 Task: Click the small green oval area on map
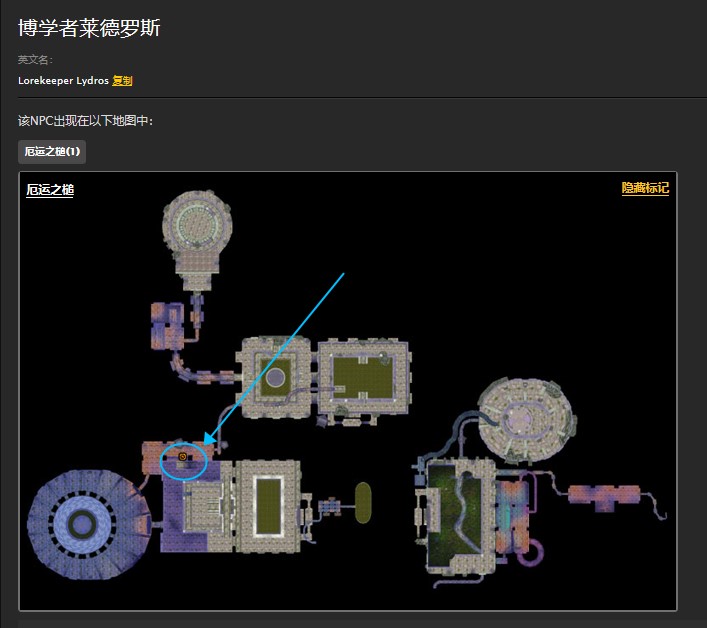click(x=362, y=501)
